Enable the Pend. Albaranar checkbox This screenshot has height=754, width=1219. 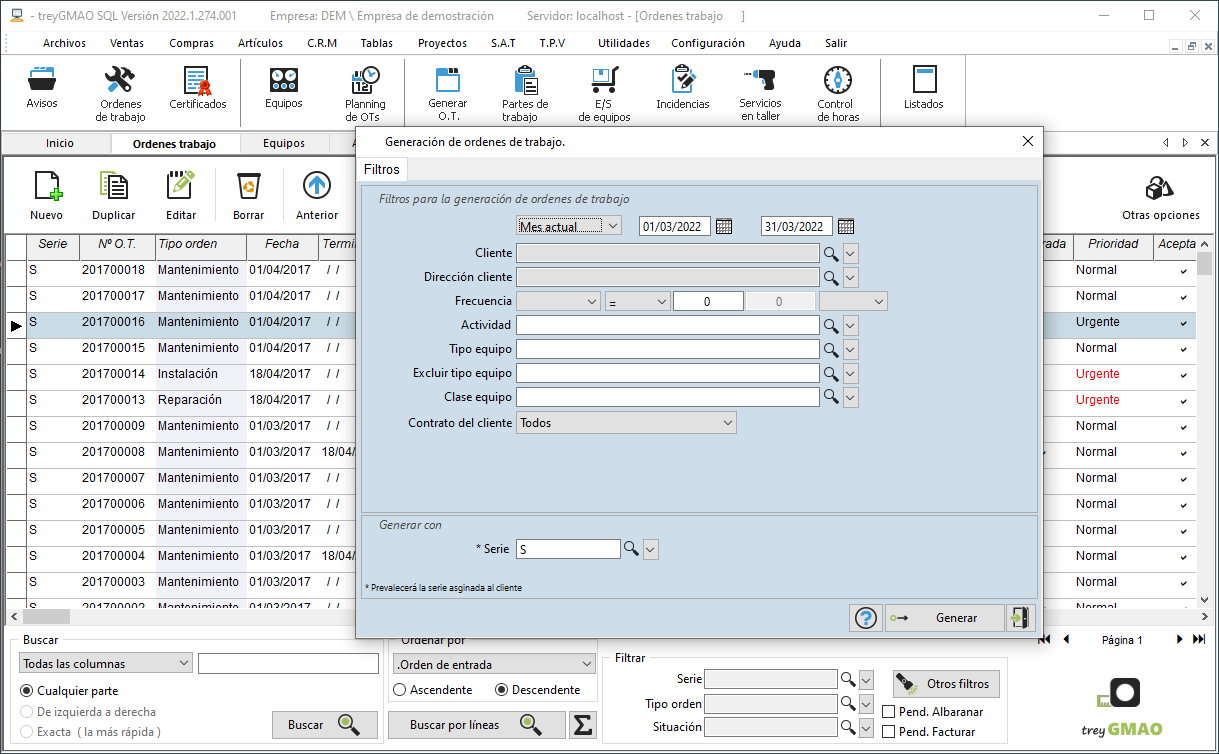point(889,712)
